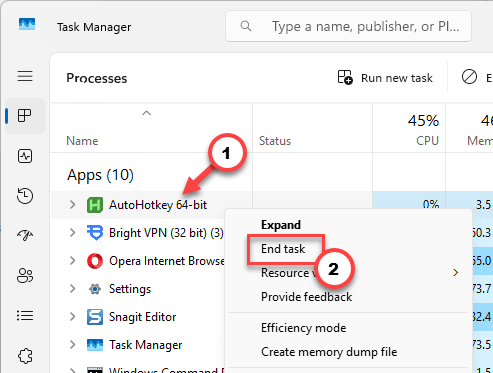
Task: Open the Services page icon
Action: 25,356
